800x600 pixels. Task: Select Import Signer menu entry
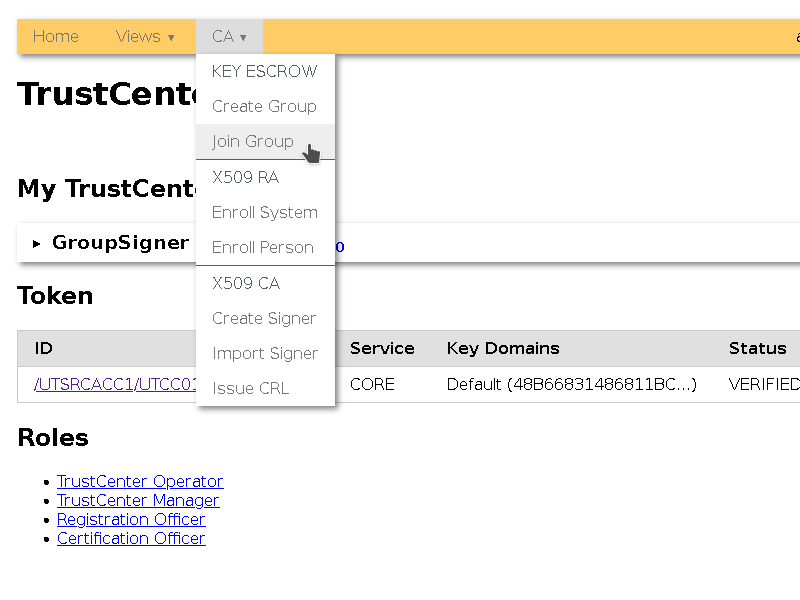[x=265, y=353]
